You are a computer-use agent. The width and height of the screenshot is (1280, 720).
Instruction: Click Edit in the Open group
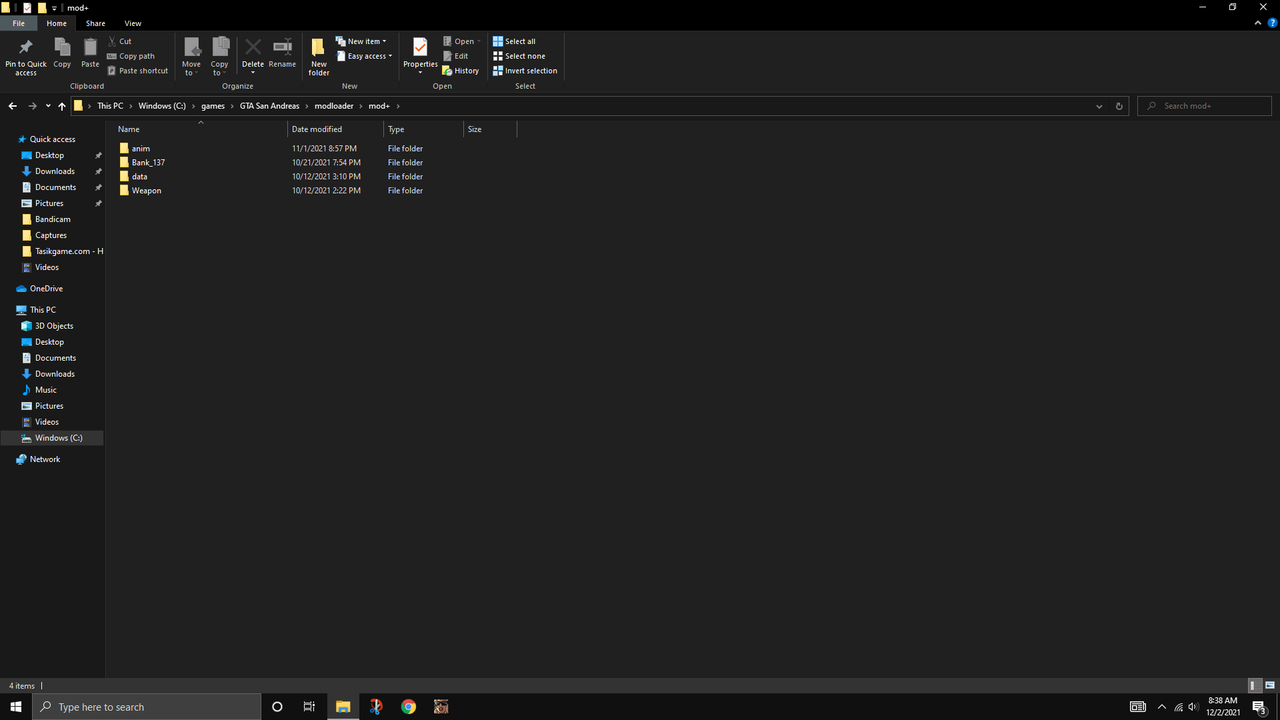pyautogui.click(x=455, y=56)
